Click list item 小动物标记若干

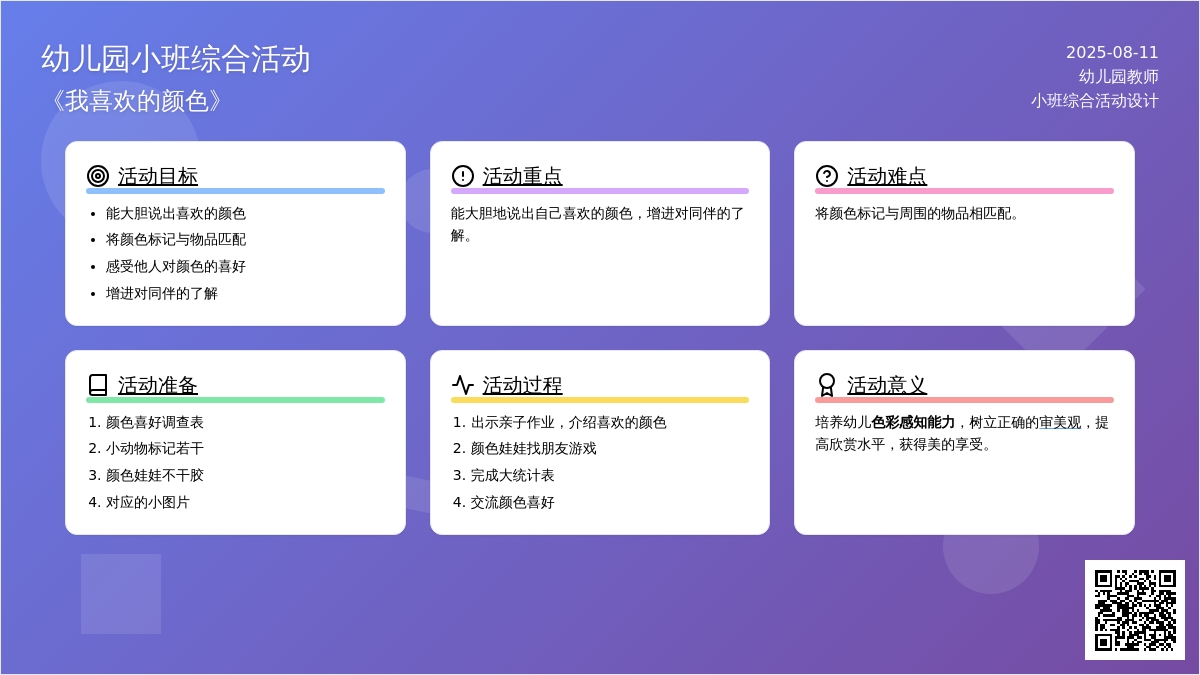(x=155, y=449)
